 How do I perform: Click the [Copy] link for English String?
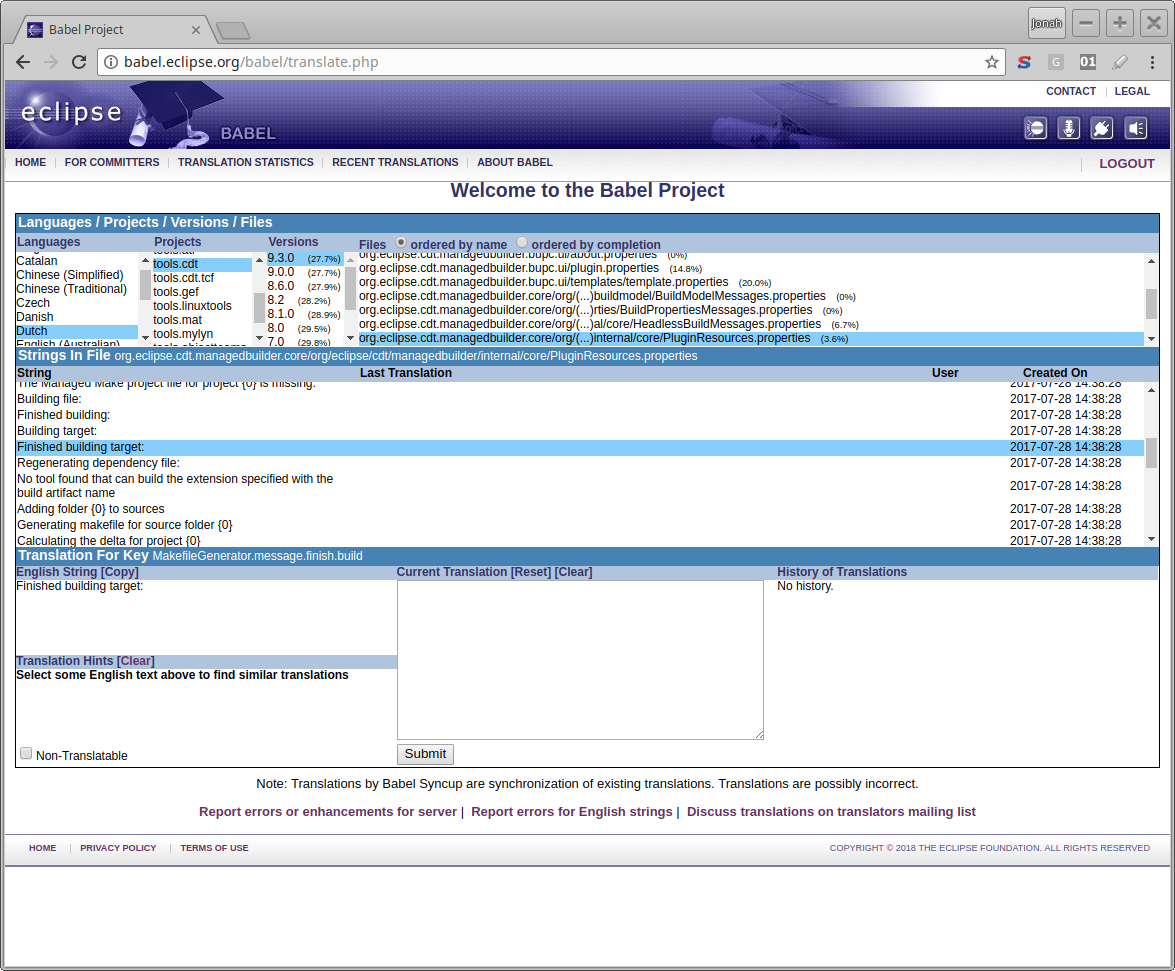pos(120,572)
